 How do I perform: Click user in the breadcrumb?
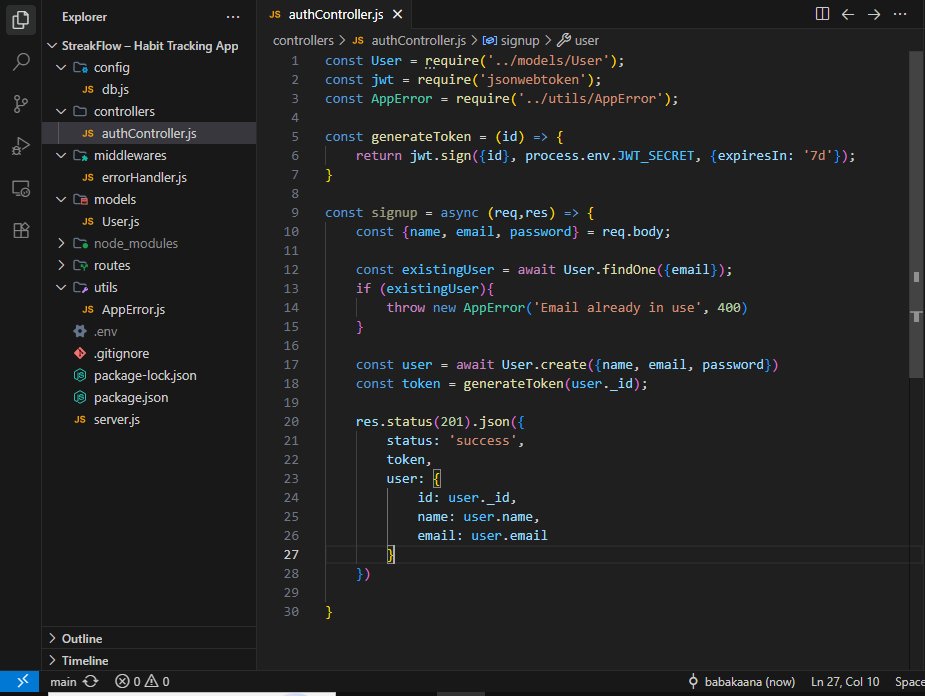586,40
